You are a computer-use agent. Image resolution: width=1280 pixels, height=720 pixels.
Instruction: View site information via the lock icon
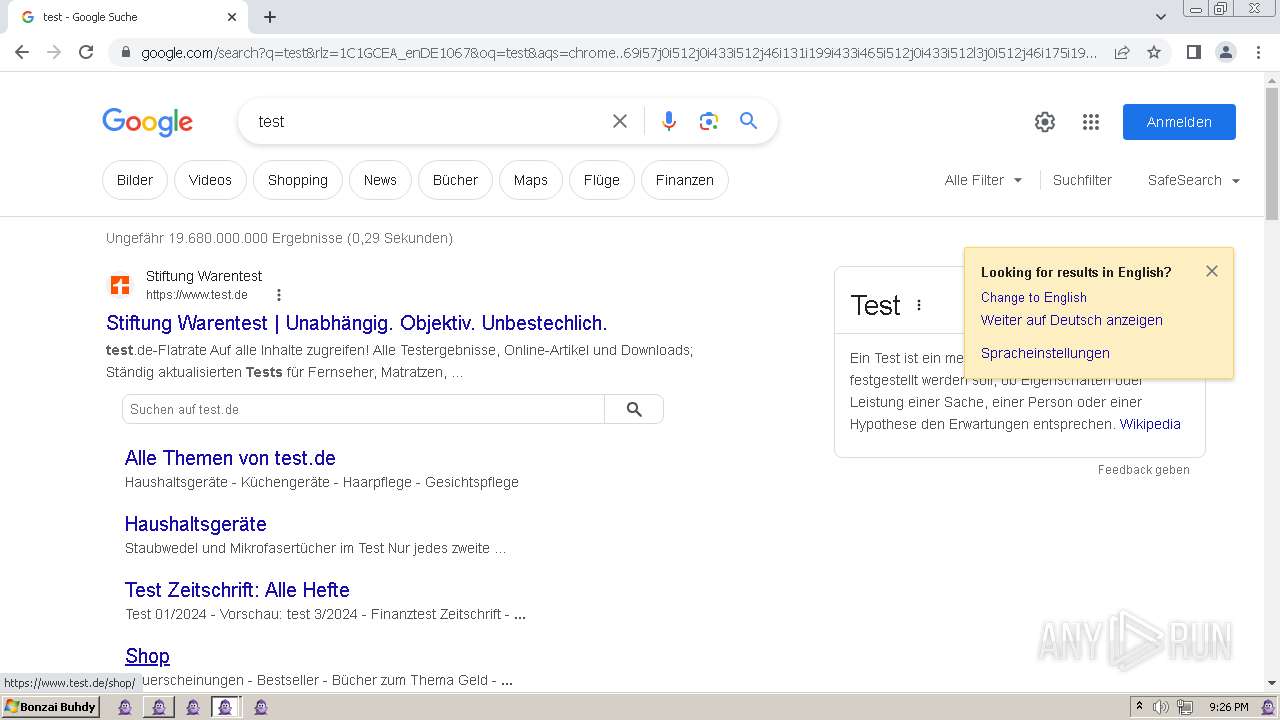pyautogui.click(x=125, y=53)
